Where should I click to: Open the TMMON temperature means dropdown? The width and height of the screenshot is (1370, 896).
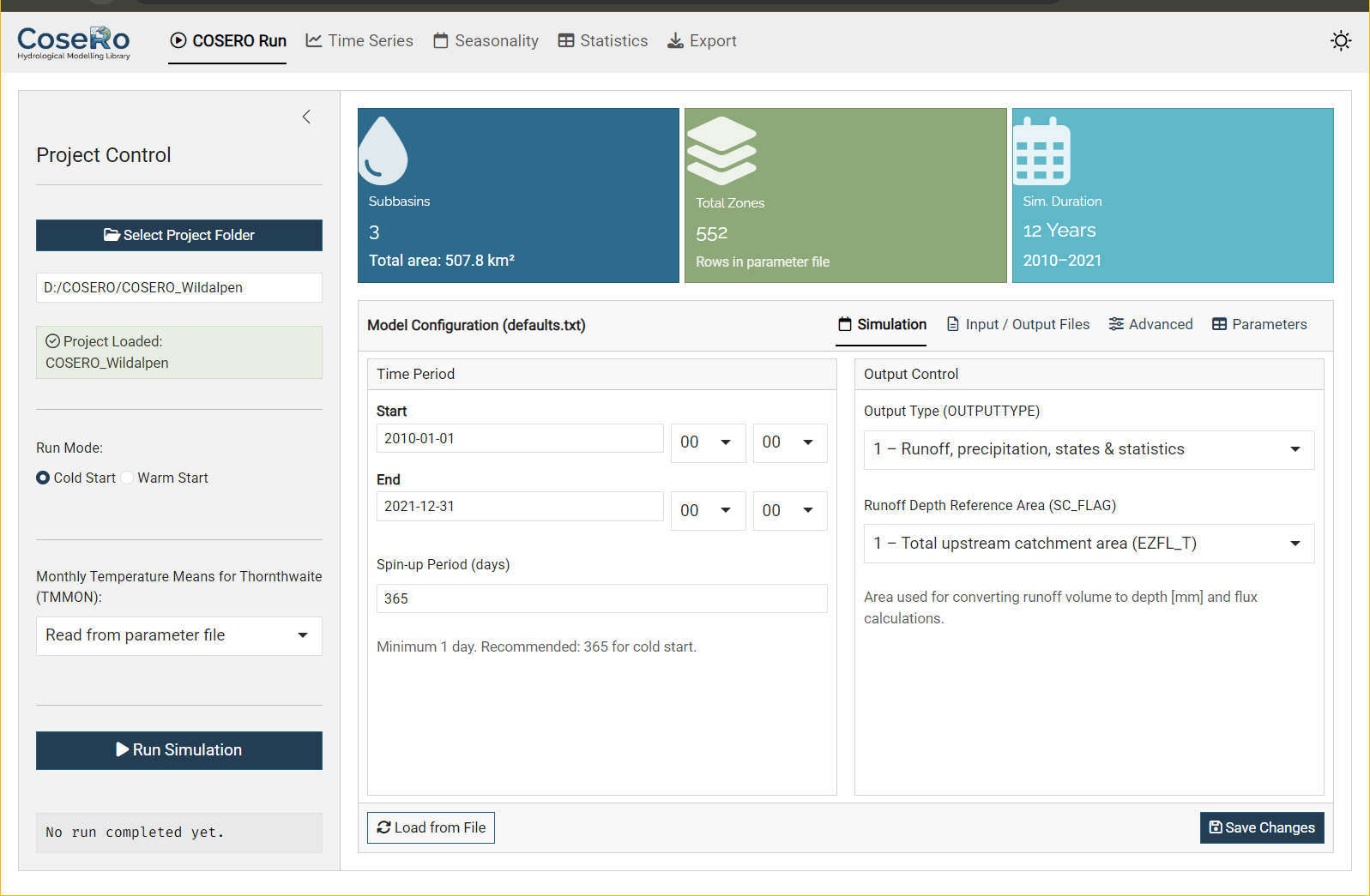pos(178,635)
